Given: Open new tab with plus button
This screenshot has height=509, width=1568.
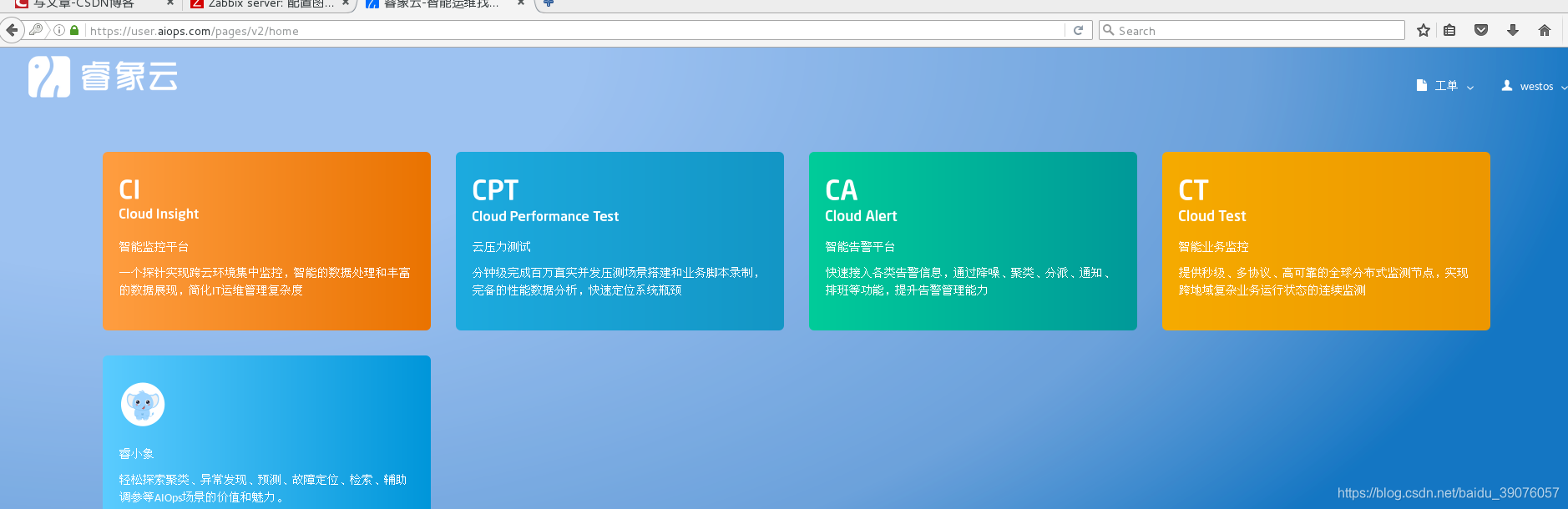Looking at the screenshot, I should (549, 3).
